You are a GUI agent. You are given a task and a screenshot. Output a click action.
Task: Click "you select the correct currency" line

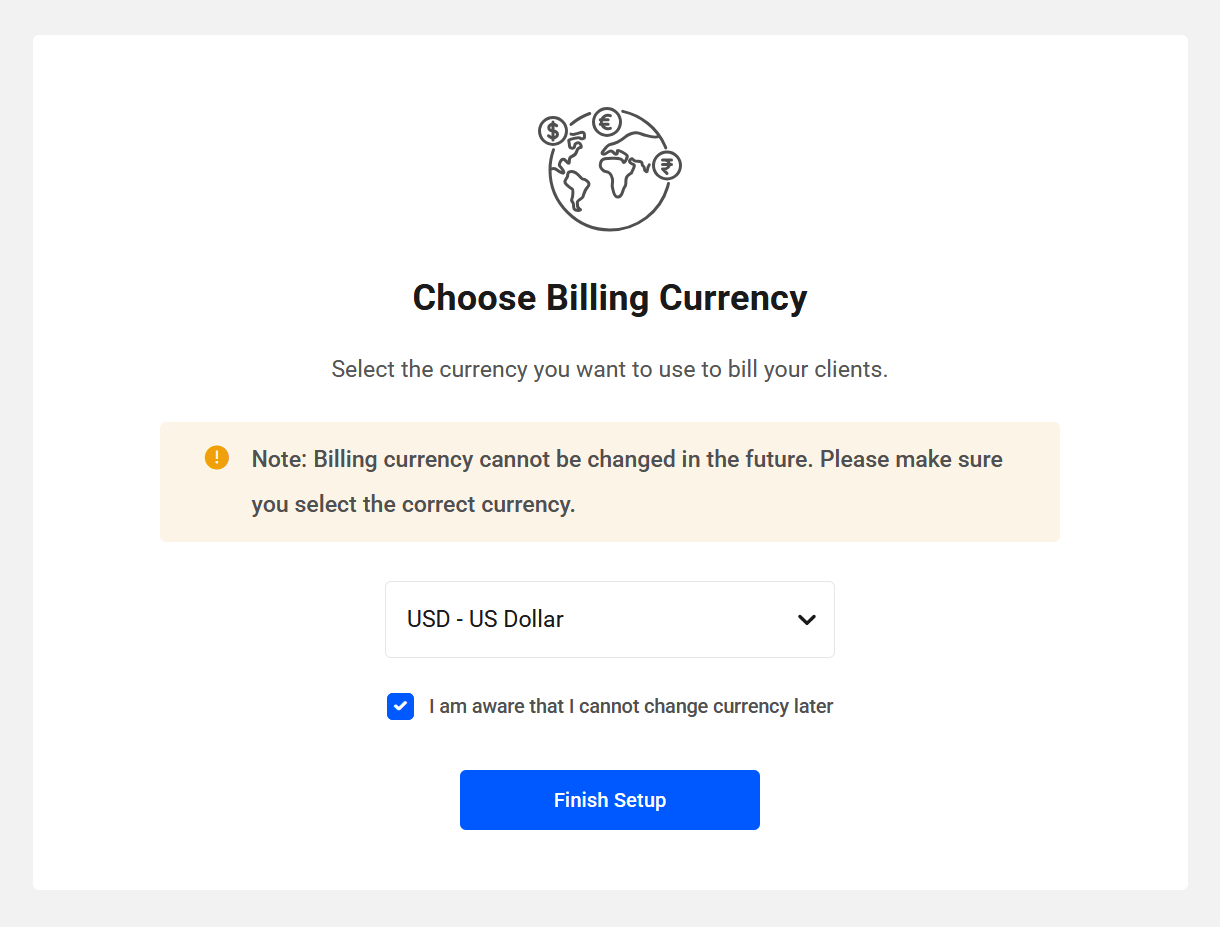tap(413, 504)
